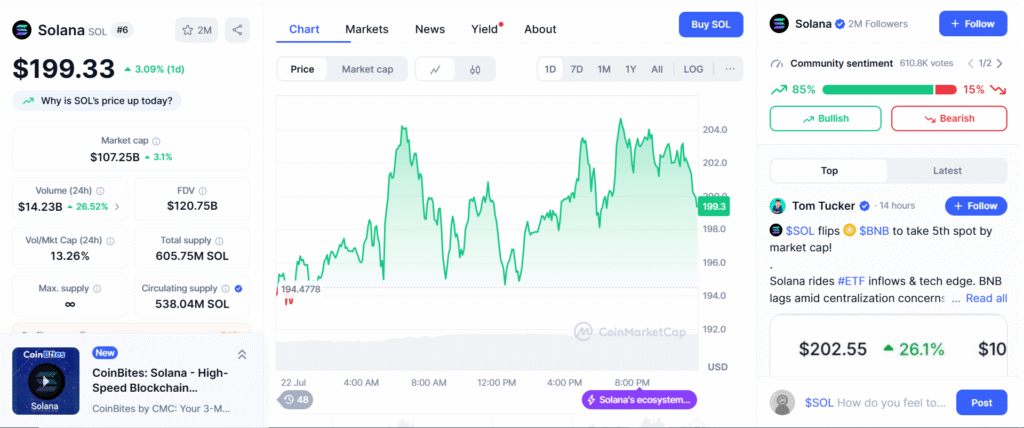This screenshot has width=1024, height=428.
Task: Click Tom Tucker's avatar
Action: pyautogui.click(x=777, y=206)
